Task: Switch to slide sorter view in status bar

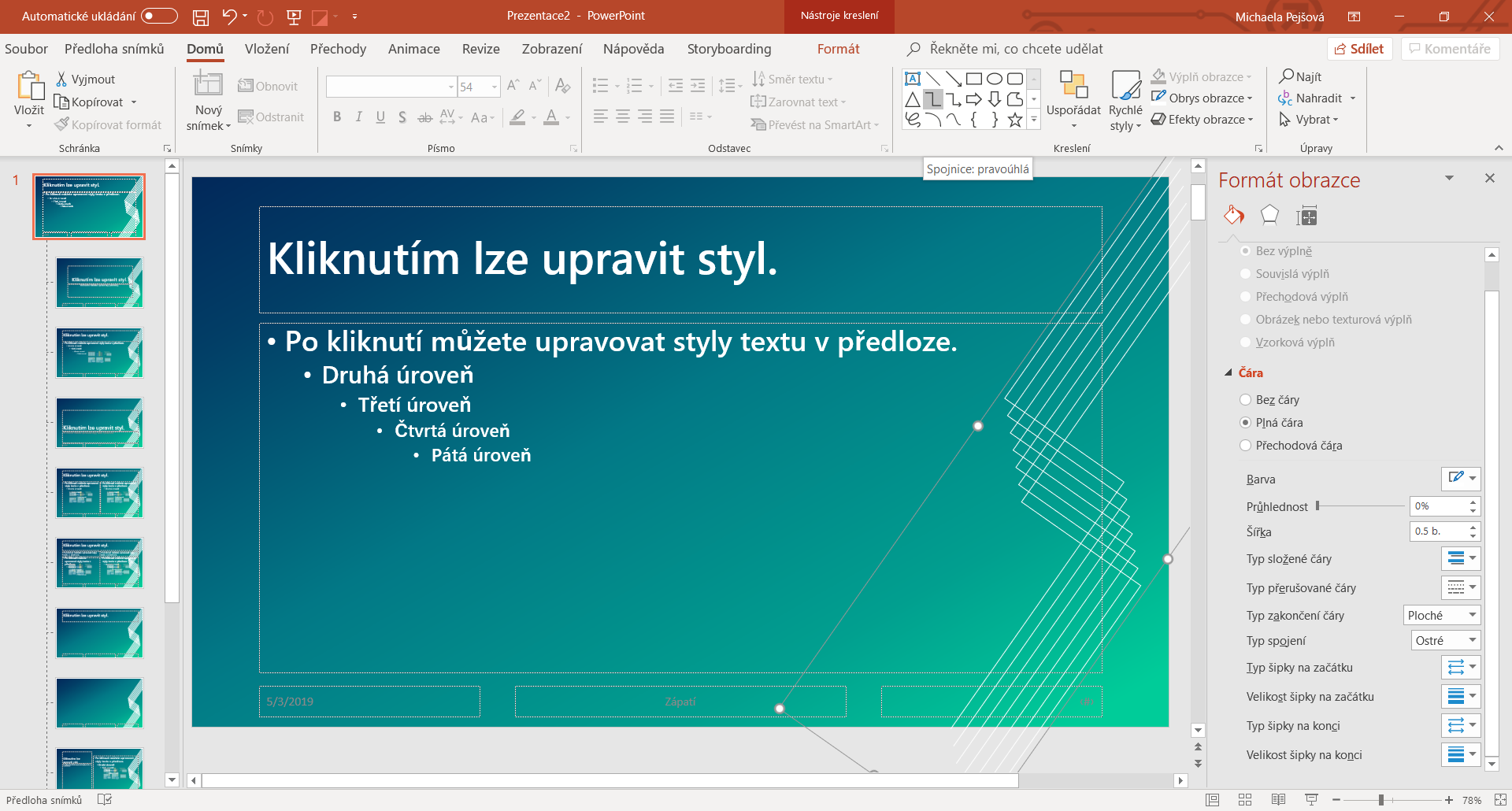Action: tap(1245, 800)
